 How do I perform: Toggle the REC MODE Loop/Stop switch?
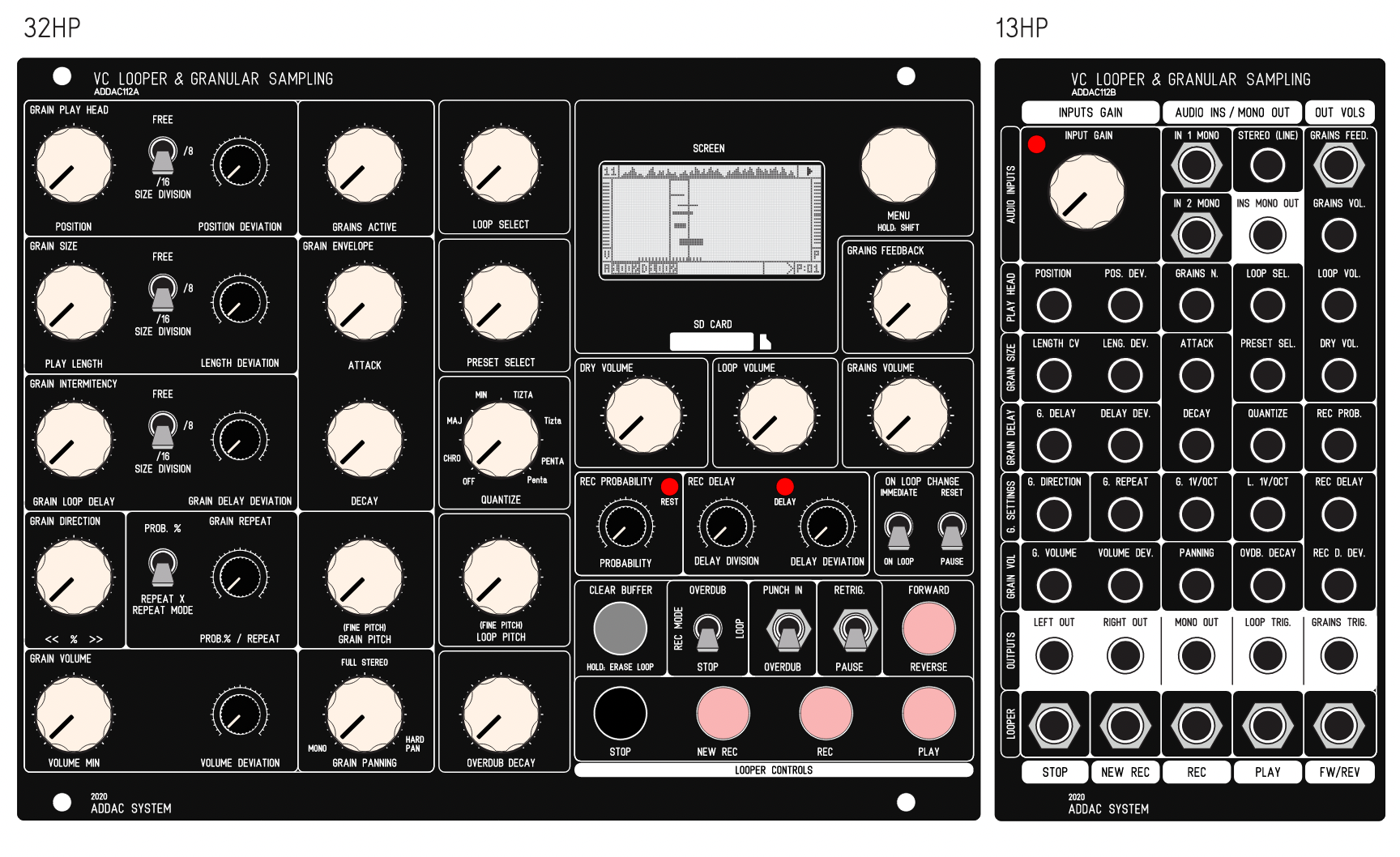707,632
